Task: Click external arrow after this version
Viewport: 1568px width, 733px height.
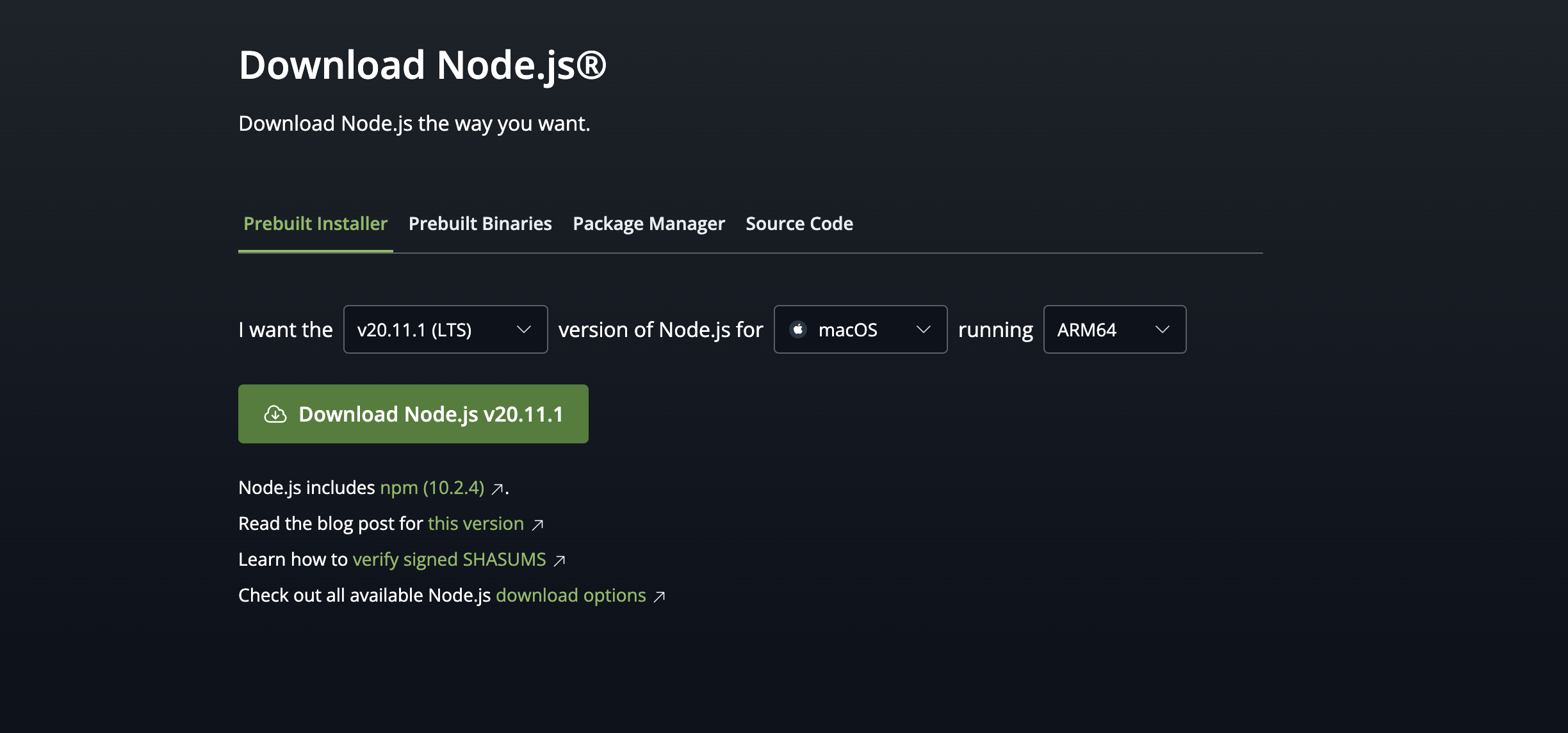Action: [538, 525]
